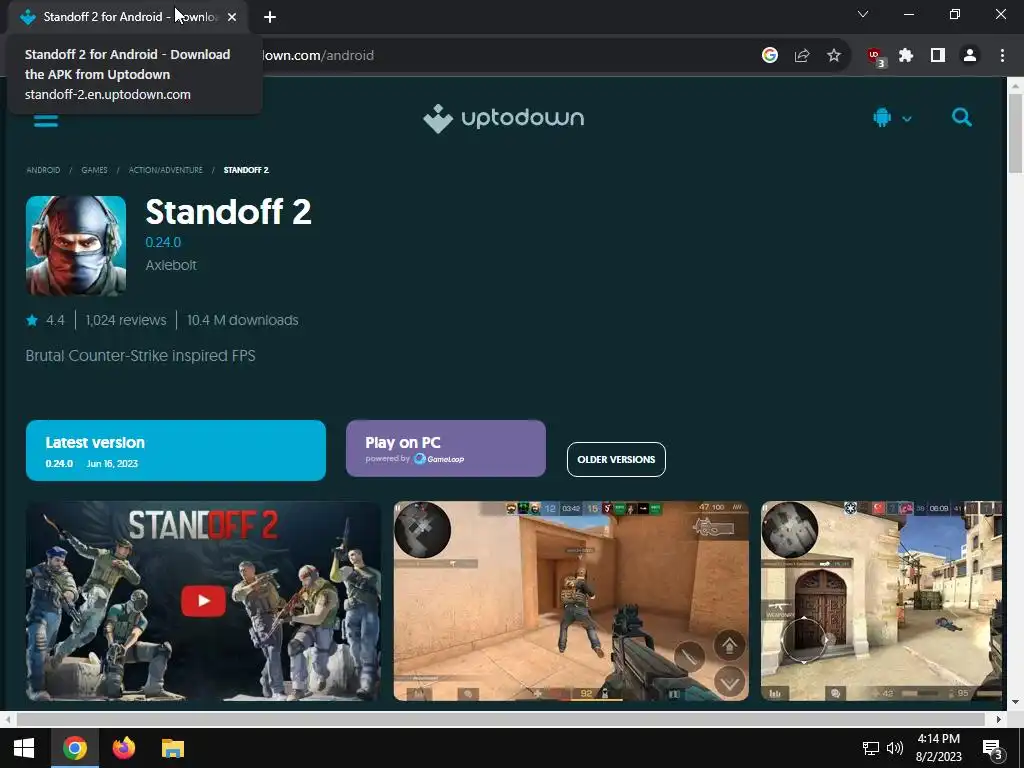Open developer Axlebolt page
The image size is (1024, 768).
(x=170, y=265)
